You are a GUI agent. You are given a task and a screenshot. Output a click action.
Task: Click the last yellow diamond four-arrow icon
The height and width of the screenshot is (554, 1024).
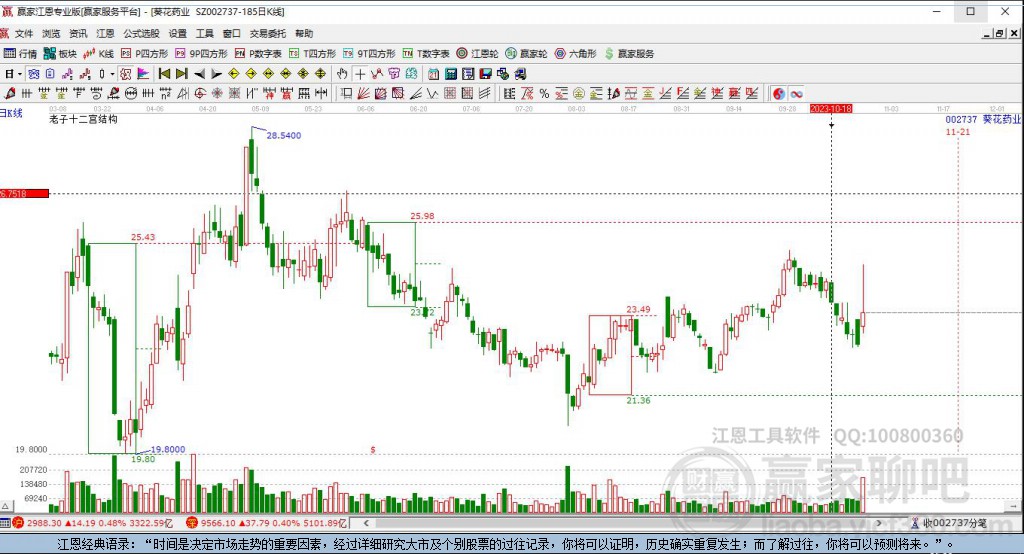[320, 74]
